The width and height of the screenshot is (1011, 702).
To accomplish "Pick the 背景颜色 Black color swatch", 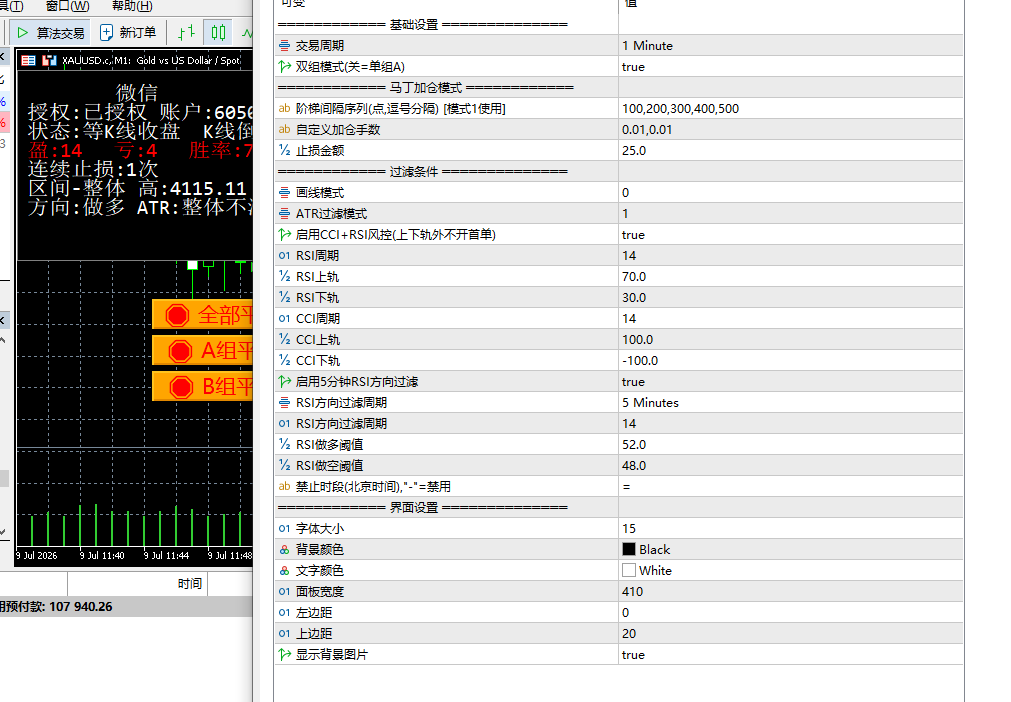I will tap(629, 549).
